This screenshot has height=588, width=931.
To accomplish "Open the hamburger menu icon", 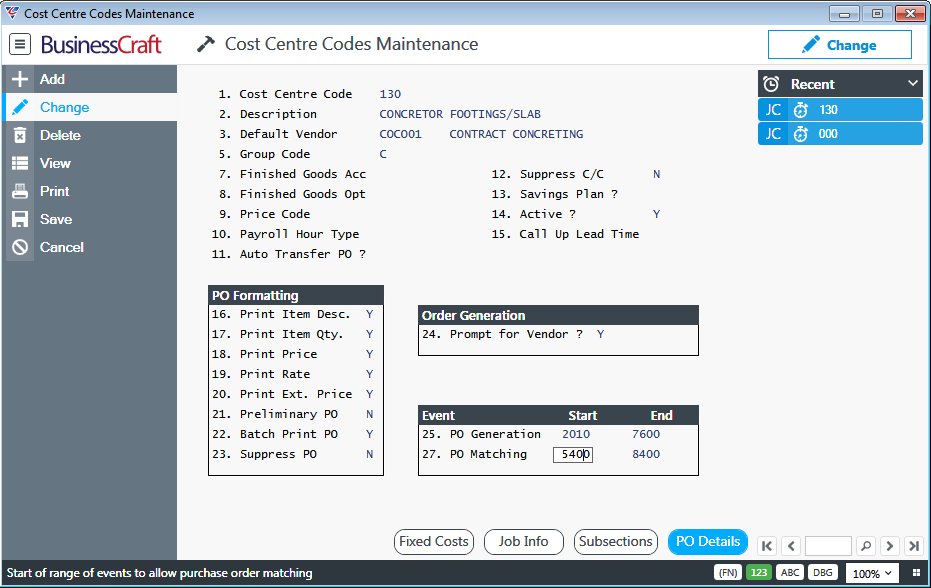I will (x=20, y=44).
